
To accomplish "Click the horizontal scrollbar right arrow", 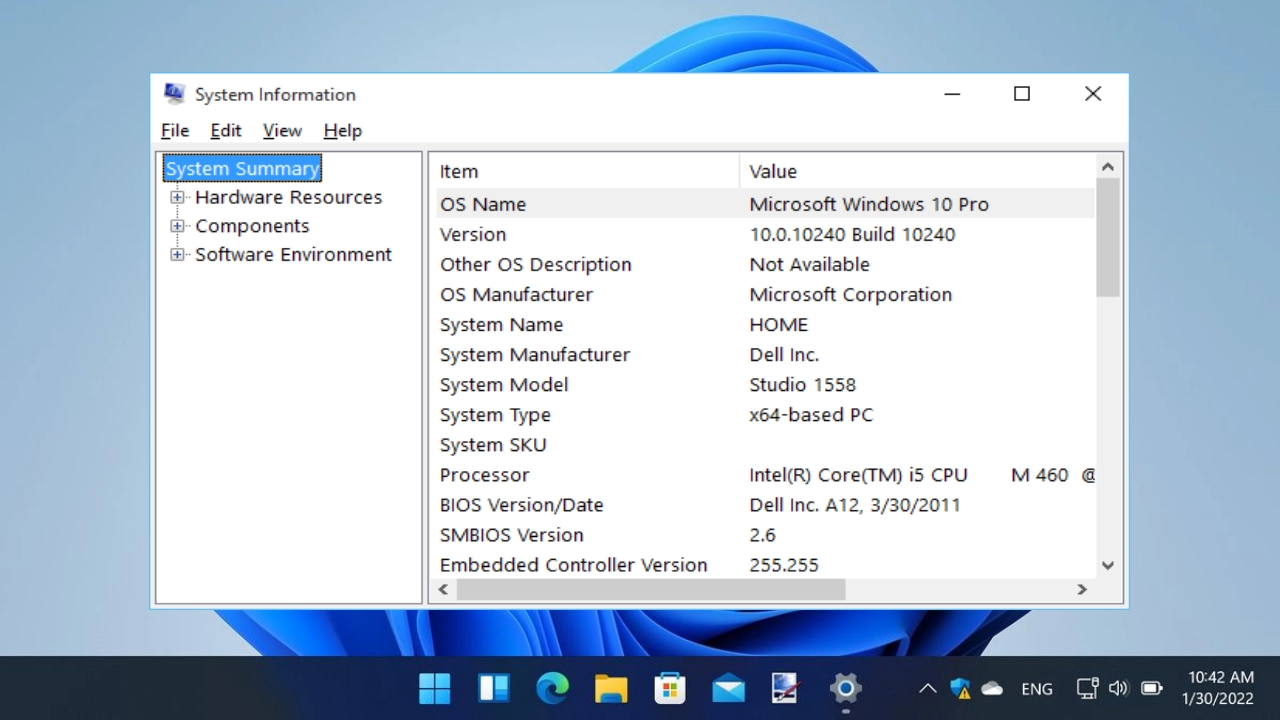I will [1082, 590].
